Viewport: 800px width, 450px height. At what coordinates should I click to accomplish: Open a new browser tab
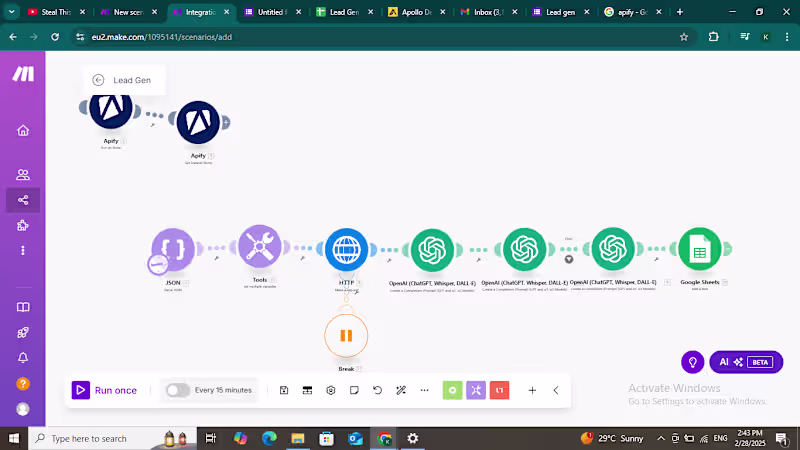[680, 12]
